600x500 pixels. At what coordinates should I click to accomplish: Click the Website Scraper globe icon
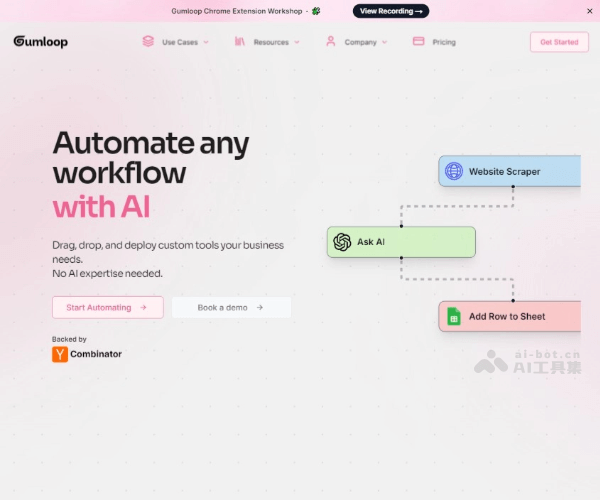coord(454,171)
